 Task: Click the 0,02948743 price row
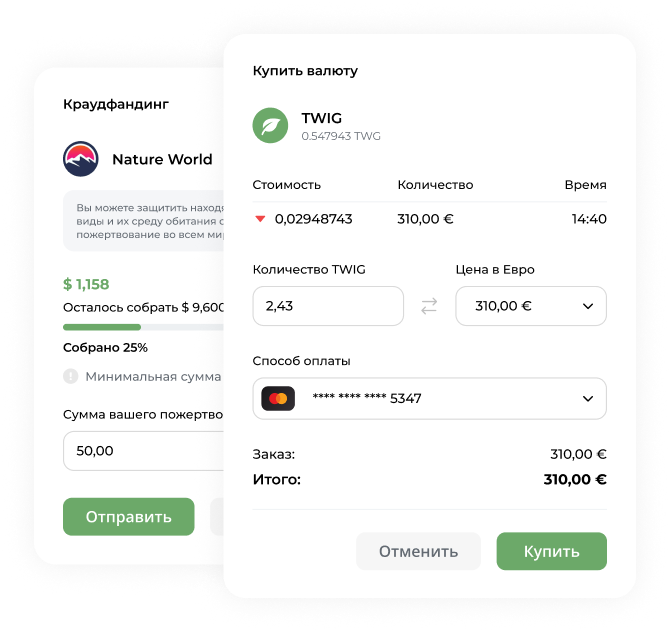pyautogui.click(x=429, y=219)
